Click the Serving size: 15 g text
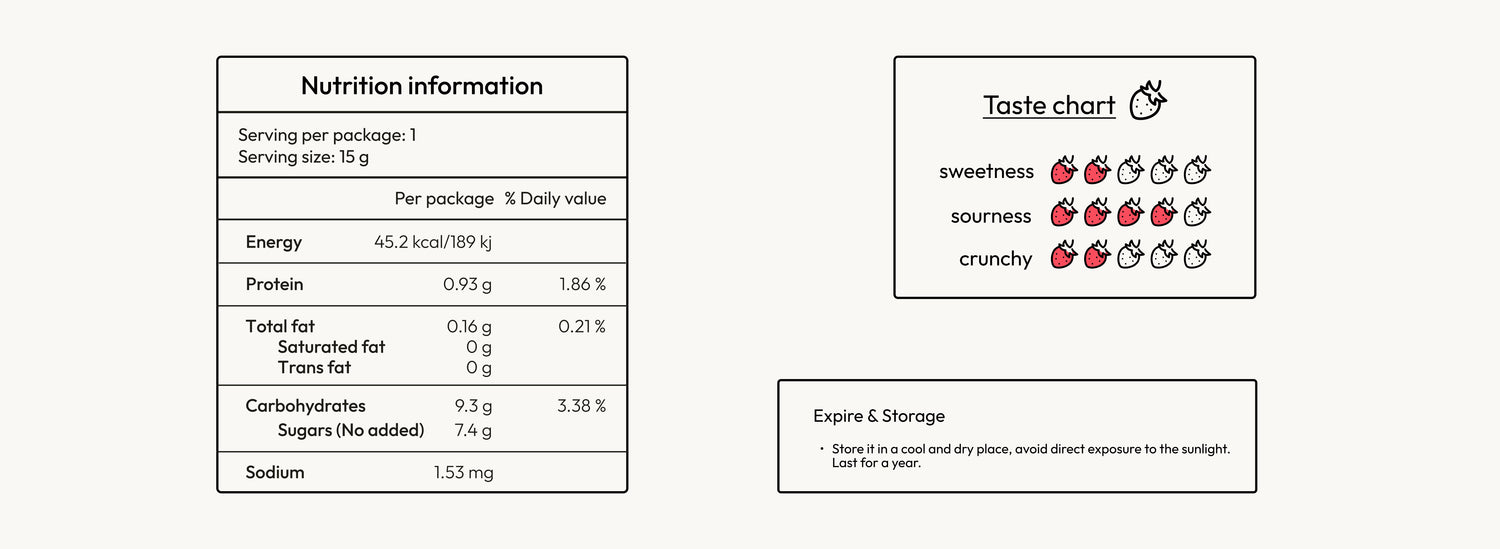This screenshot has width=1500, height=549. click(x=304, y=157)
